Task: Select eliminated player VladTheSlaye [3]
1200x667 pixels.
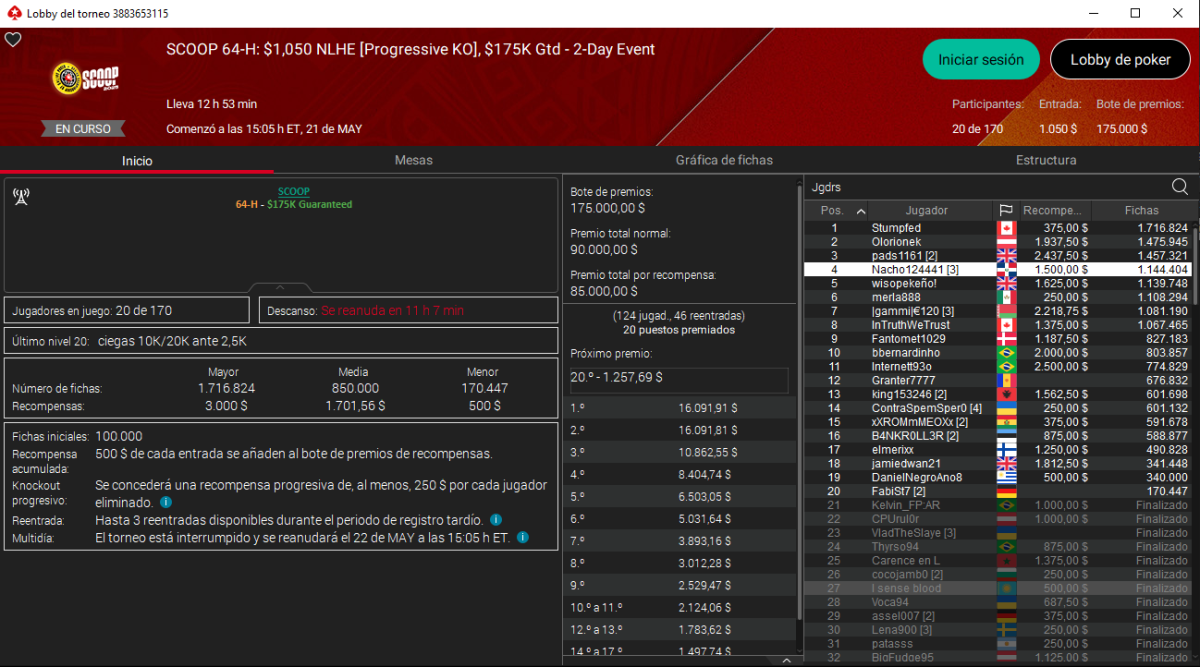Action: coord(998,533)
